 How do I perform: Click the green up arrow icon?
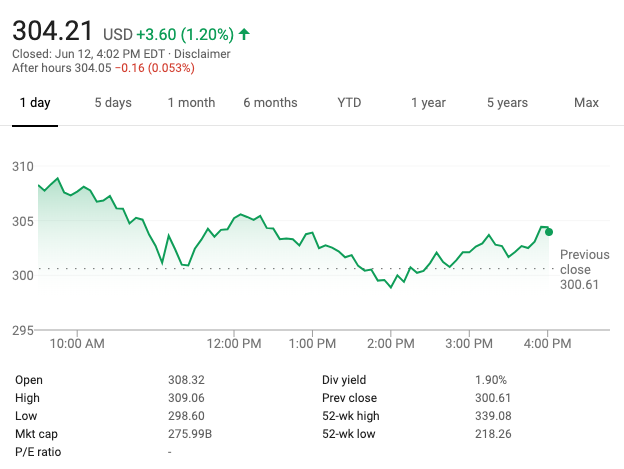[x=244, y=34]
